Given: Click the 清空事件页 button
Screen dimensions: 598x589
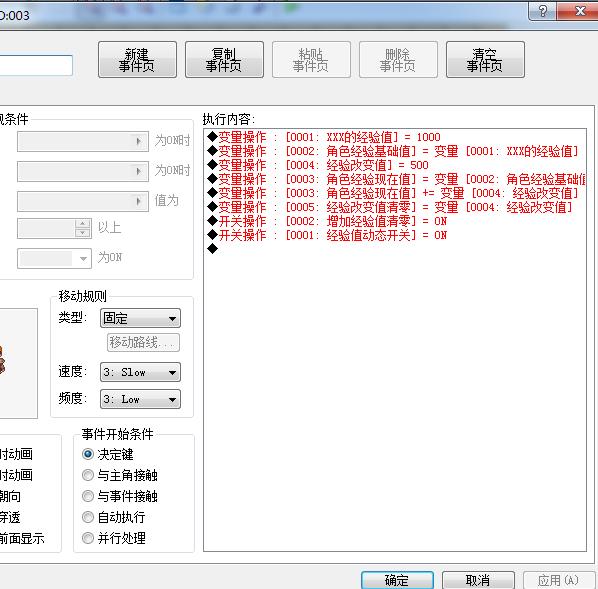Looking at the screenshot, I should click(485, 60).
